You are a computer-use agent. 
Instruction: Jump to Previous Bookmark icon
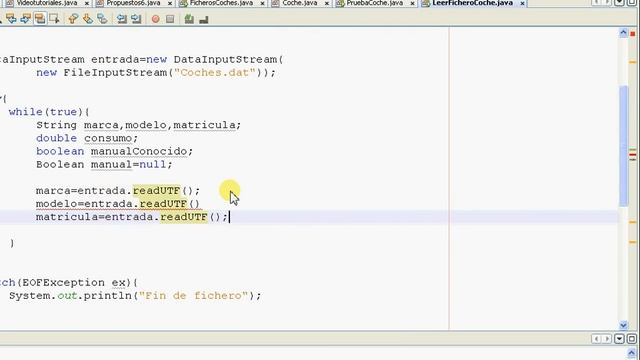pyautogui.click(x=73, y=19)
